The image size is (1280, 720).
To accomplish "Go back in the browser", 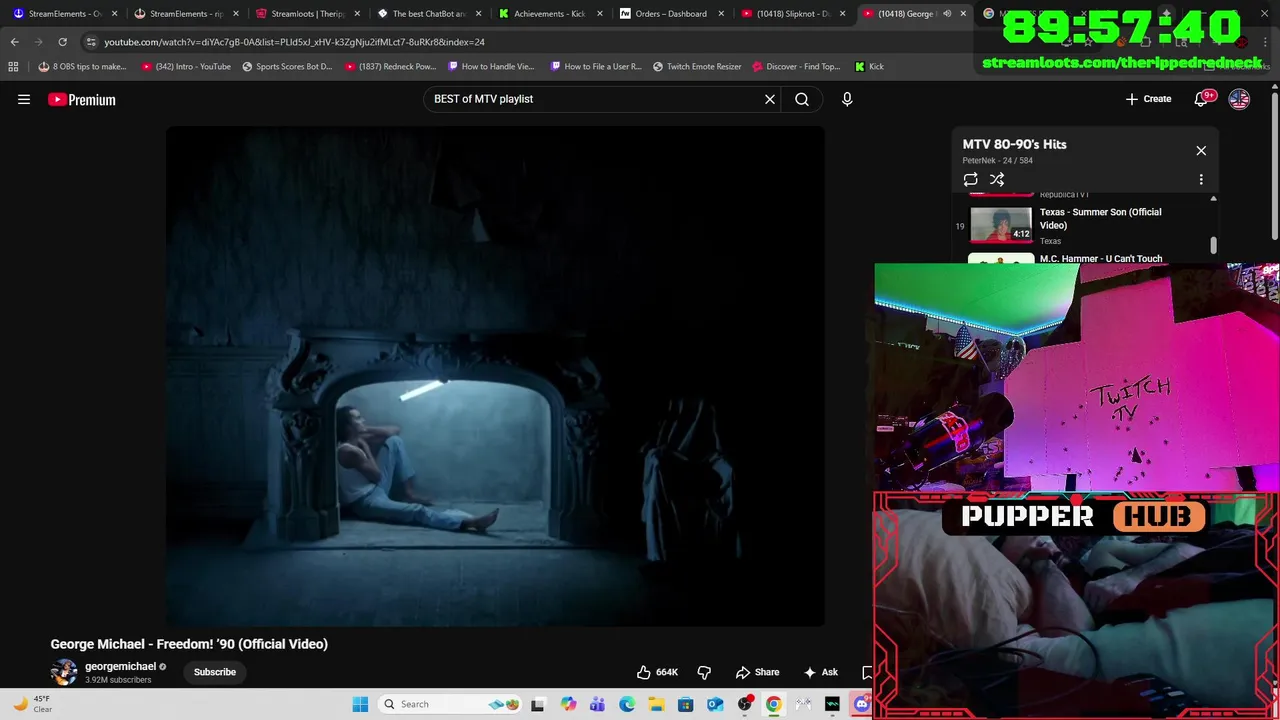I will 14,42.
